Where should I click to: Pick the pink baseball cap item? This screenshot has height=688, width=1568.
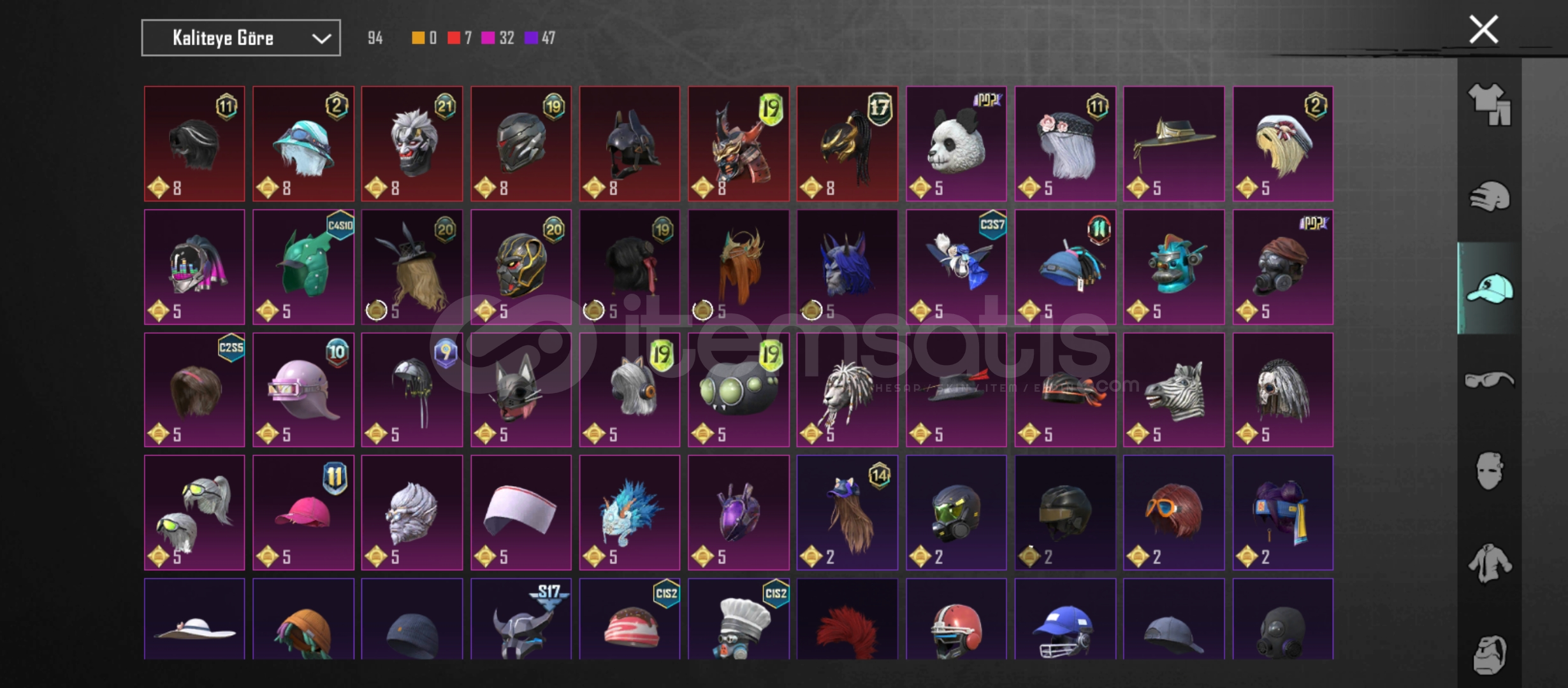point(303,513)
